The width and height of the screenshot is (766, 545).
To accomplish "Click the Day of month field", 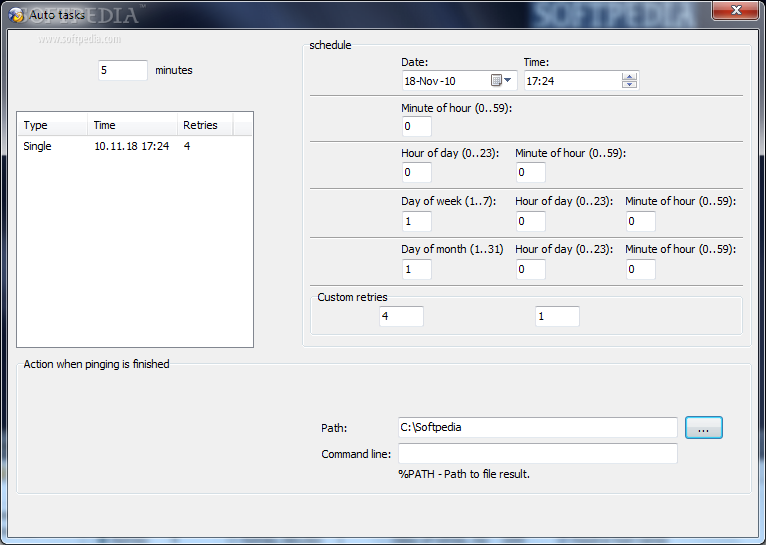I will pyautogui.click(x=417, y=269).
